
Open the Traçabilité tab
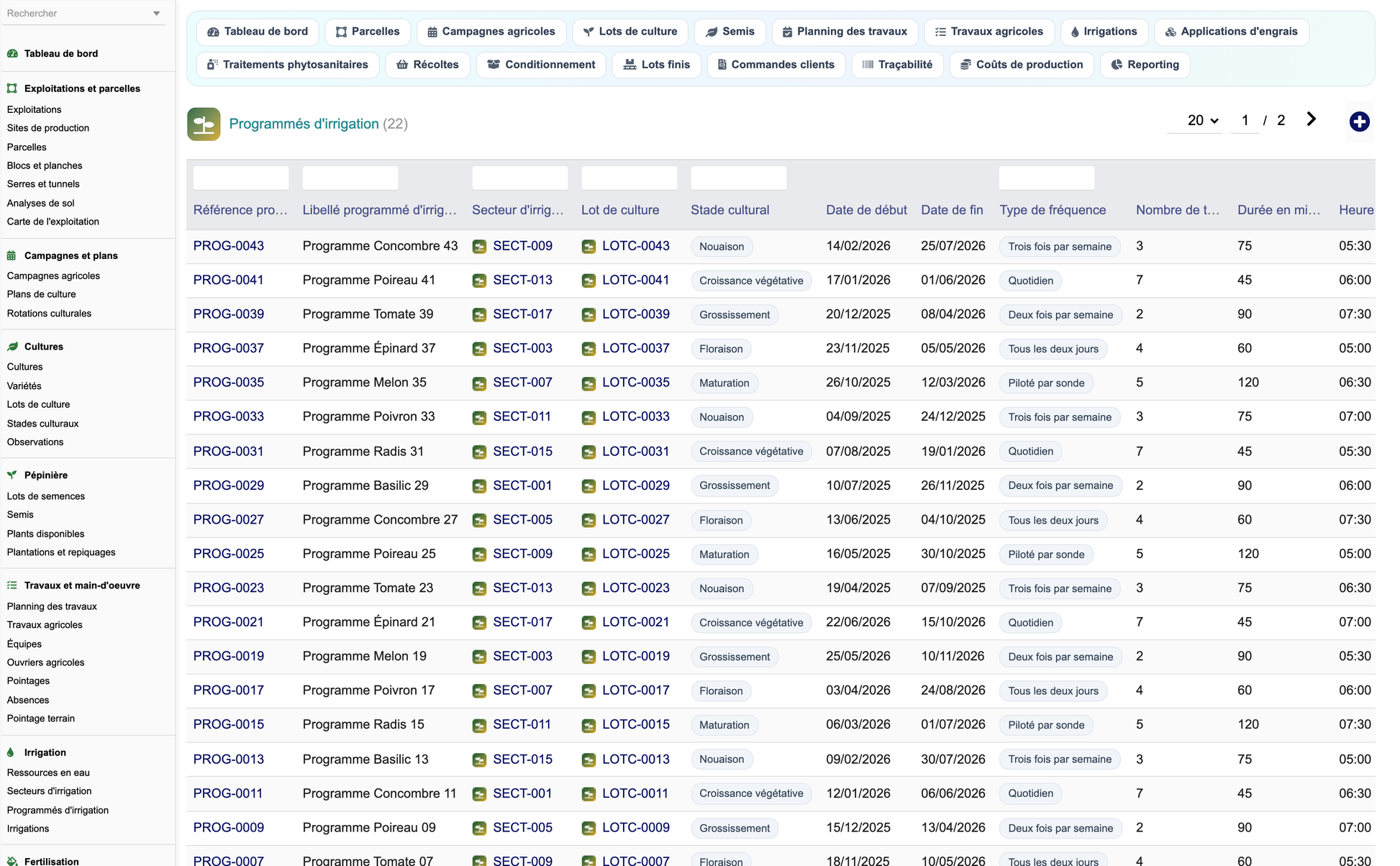pyautogui.click(x=897, y=65)
